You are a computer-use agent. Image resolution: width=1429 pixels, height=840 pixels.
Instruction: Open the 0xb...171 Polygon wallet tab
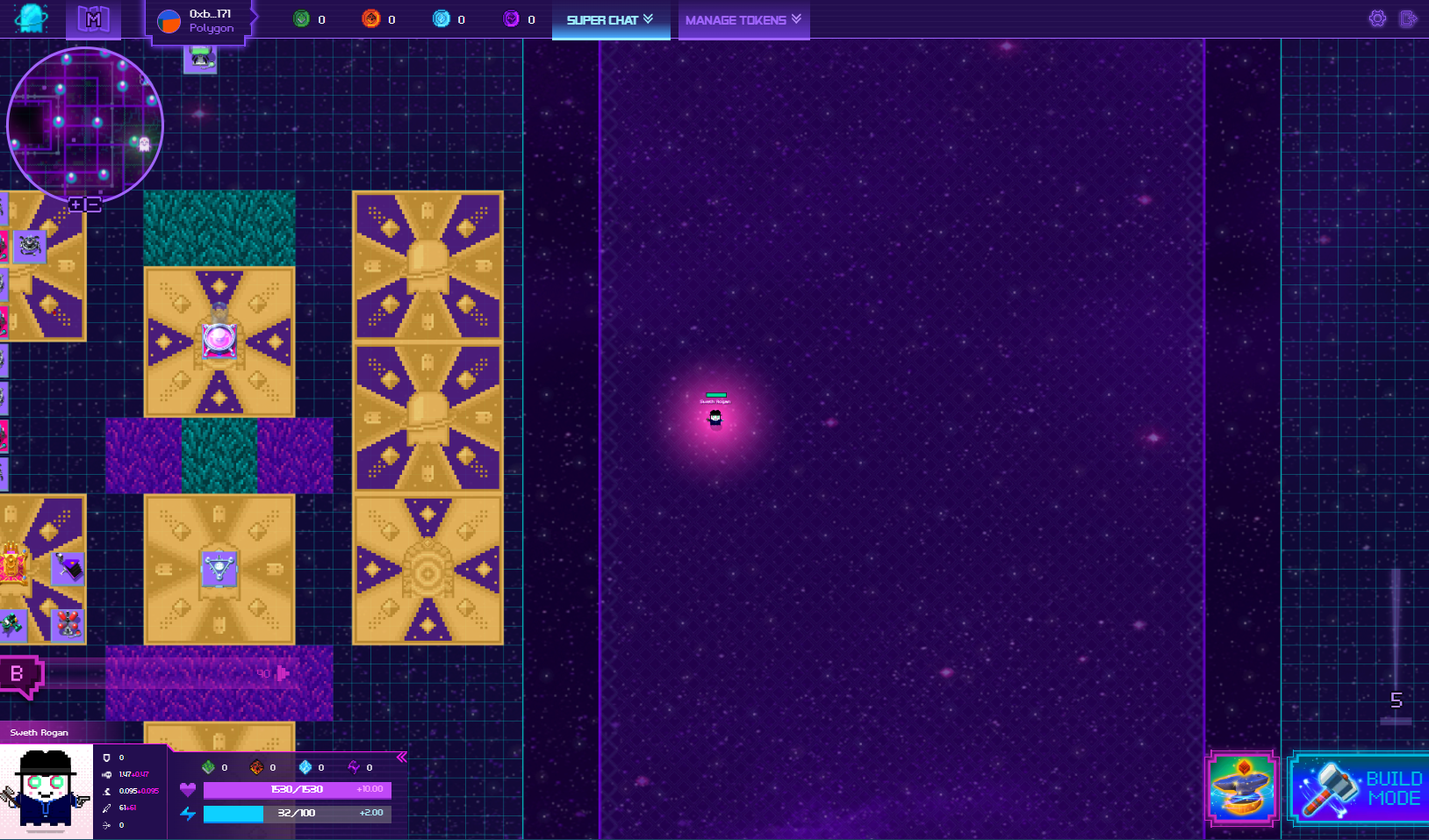[x=199, y=20]
